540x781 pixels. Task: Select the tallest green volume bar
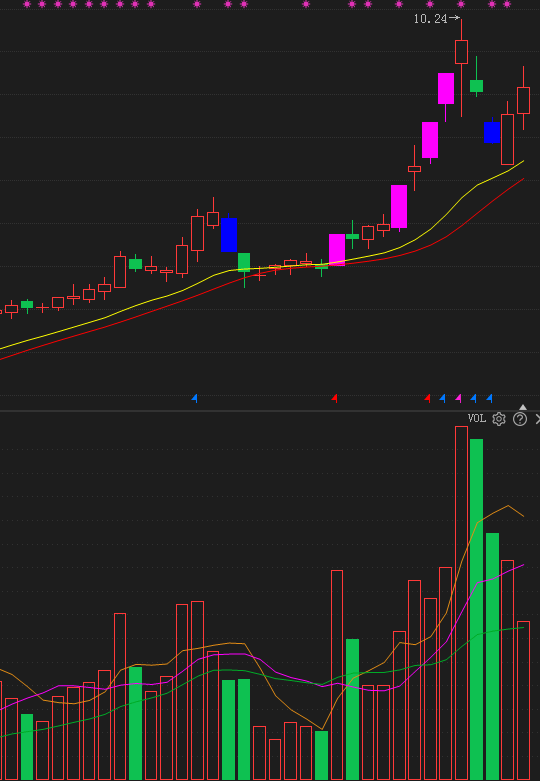(x=477, y=610)
